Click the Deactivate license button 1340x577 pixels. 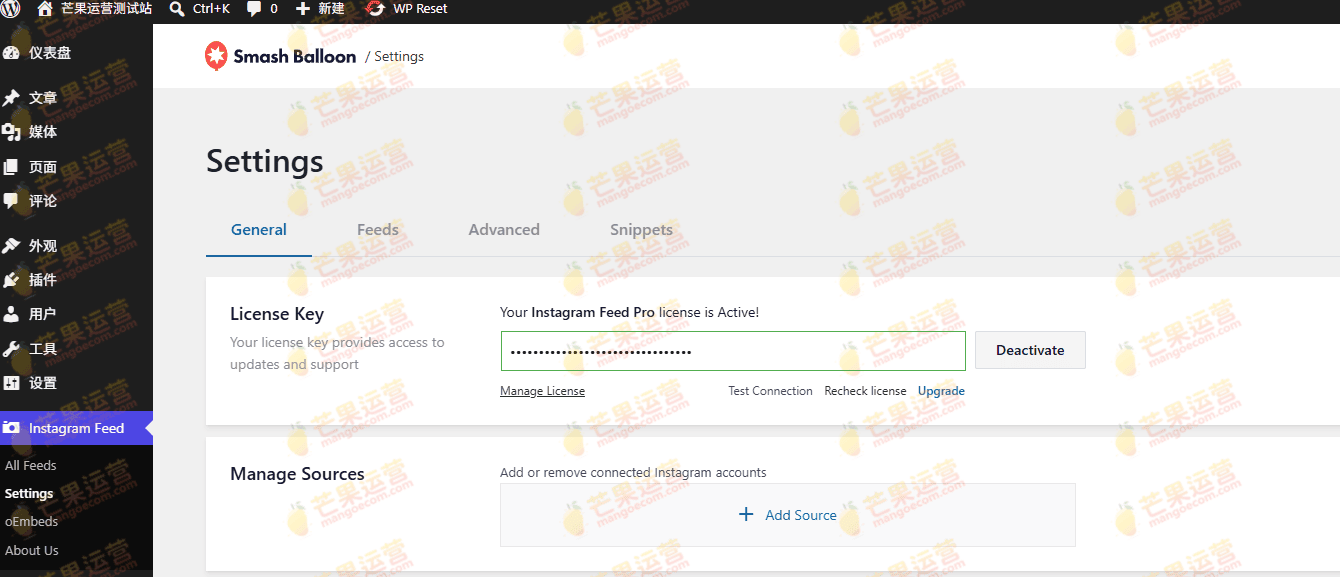(1030, 350)
